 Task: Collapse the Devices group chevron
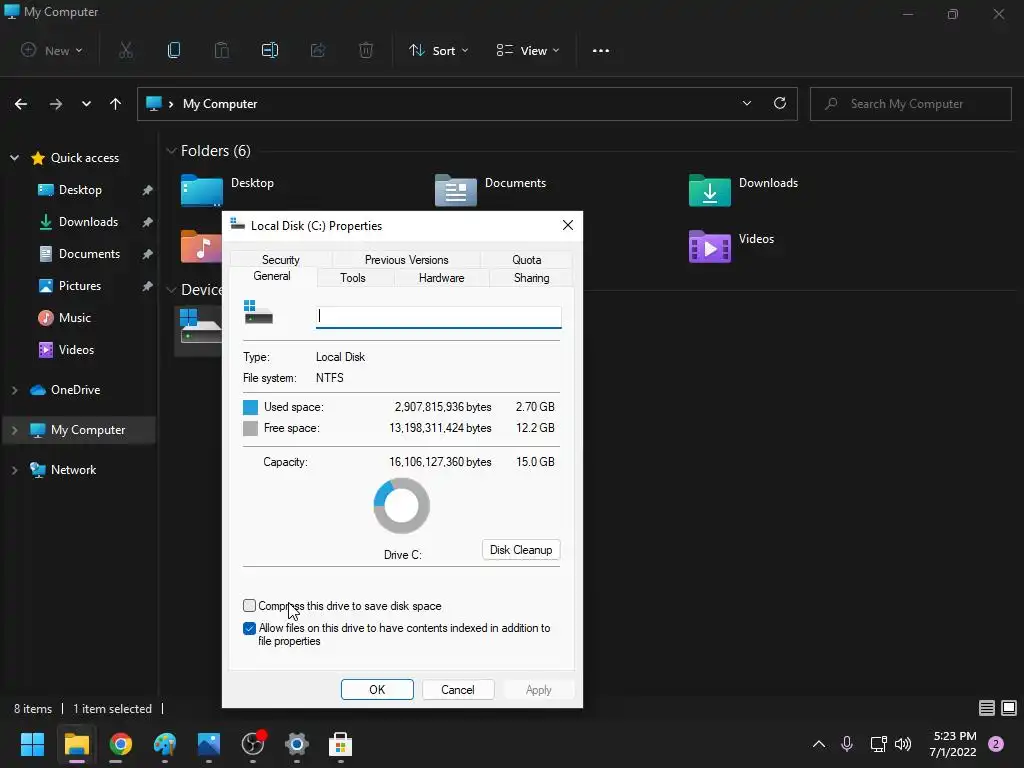tap(171, 289)
